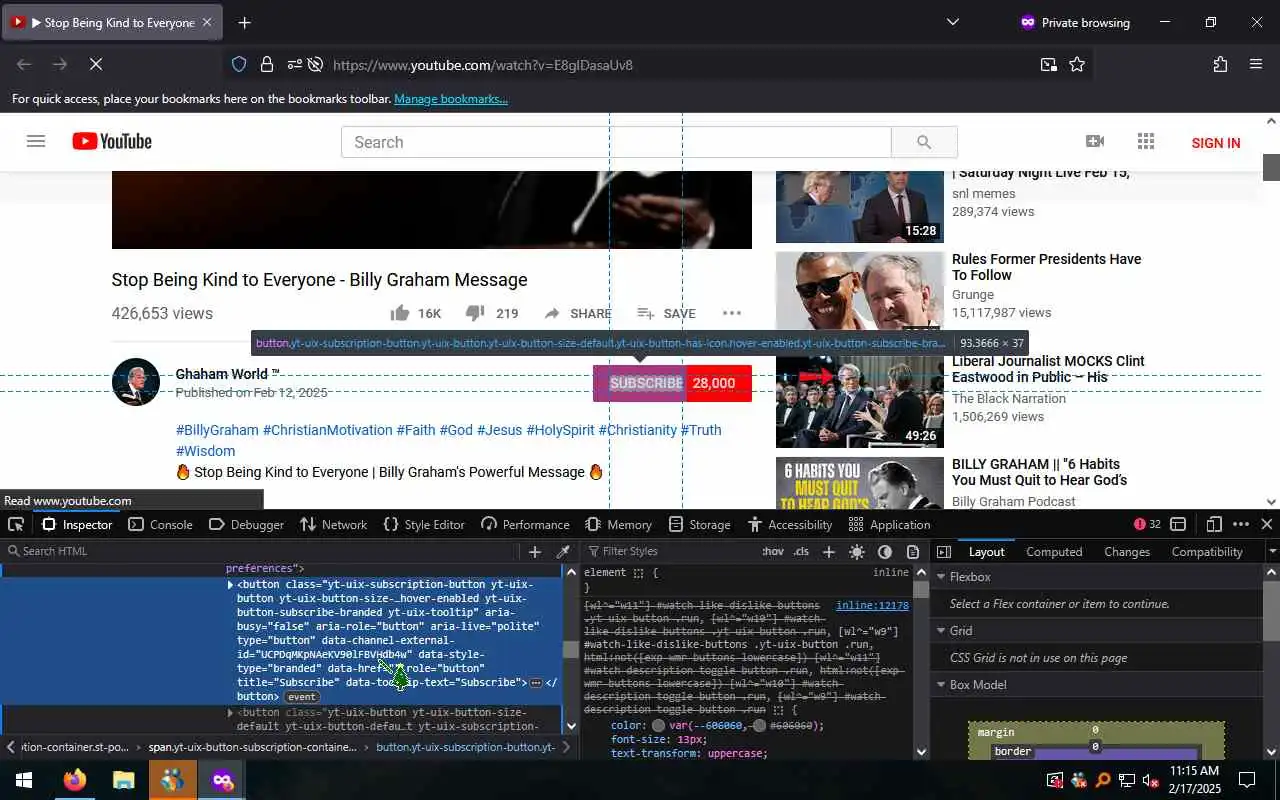Screen dimensions: 1280x800
Task: Open a new browser tab
Action: click(x=244, y=22)
